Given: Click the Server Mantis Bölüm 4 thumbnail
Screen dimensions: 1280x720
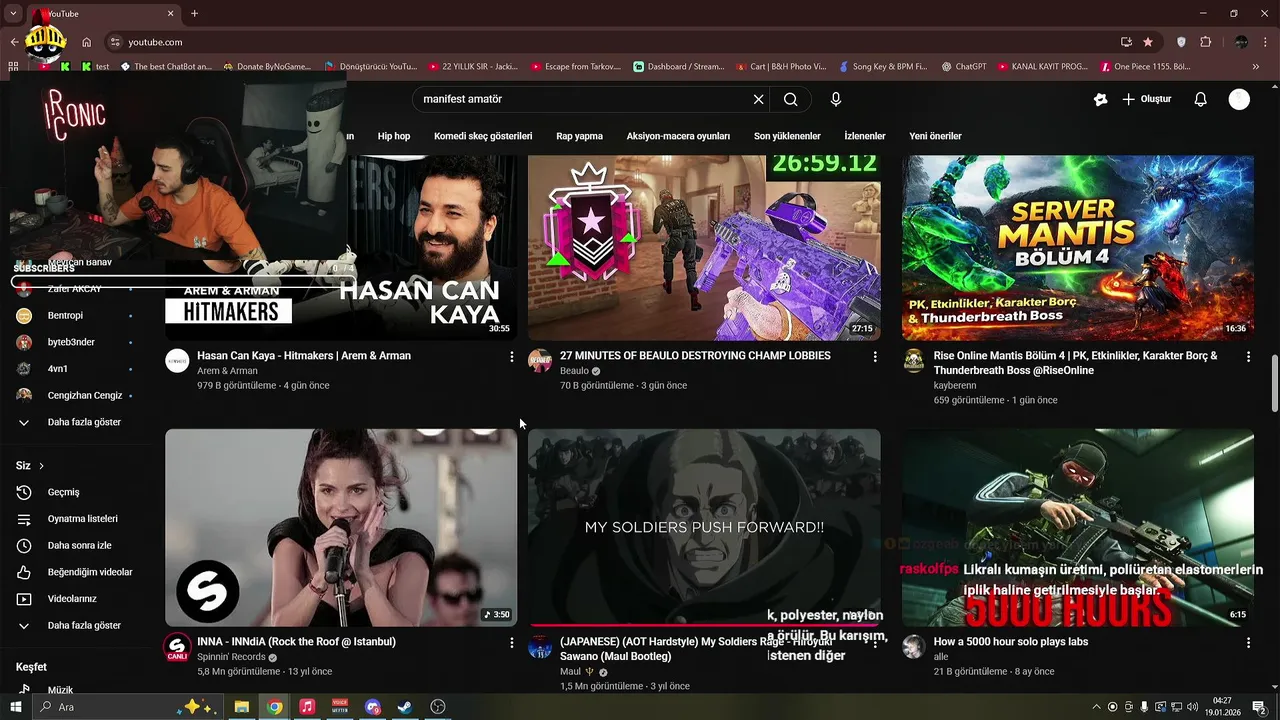Looking at the screenshot, I should tap(1078, 248).
